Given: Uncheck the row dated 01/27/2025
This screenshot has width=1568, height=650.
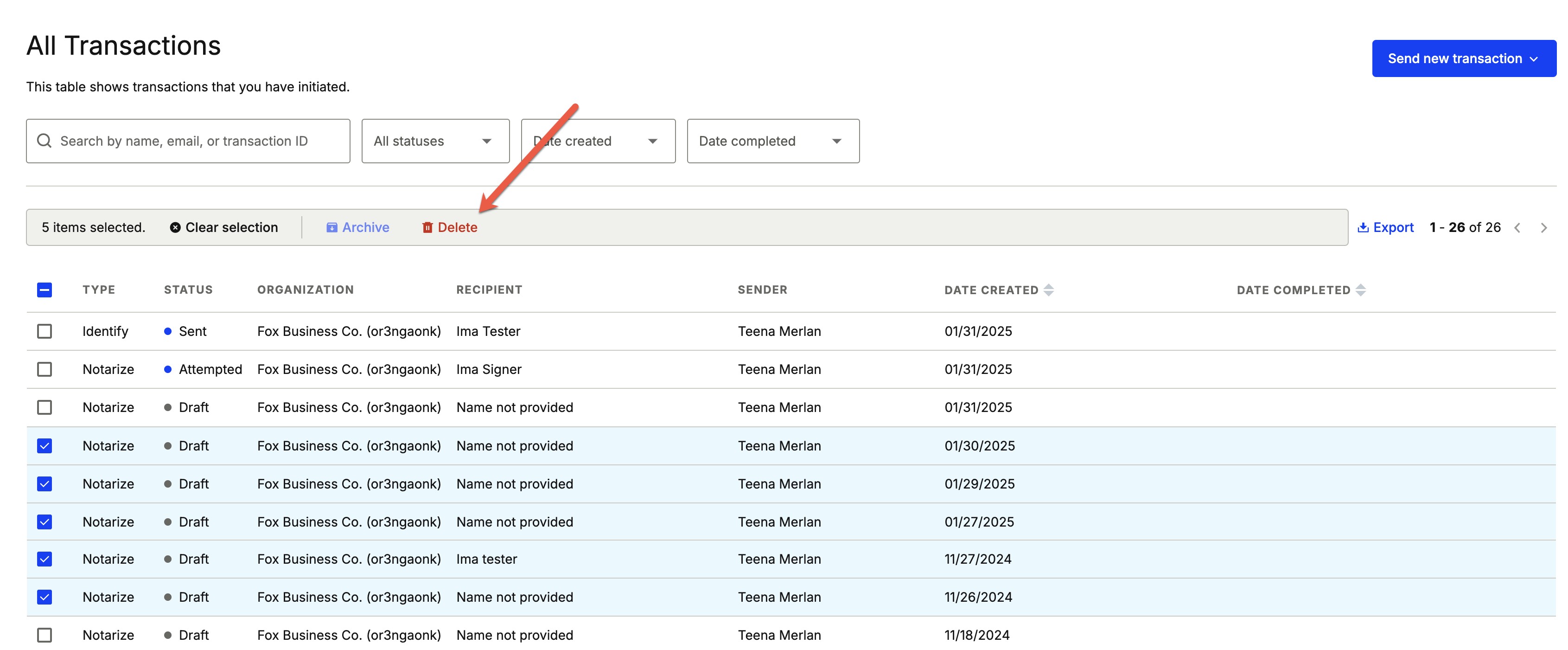Looking at the screenshot, I should coord(45,522).
